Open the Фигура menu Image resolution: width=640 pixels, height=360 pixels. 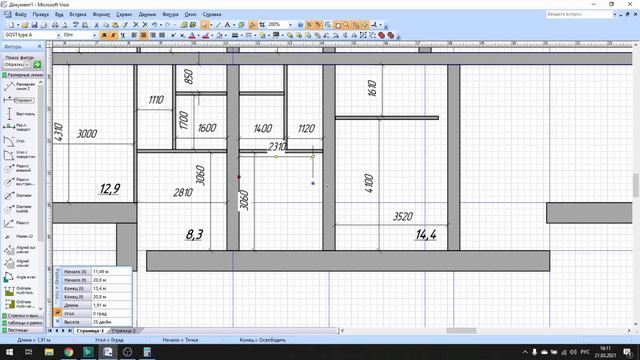tap(170, 14)
